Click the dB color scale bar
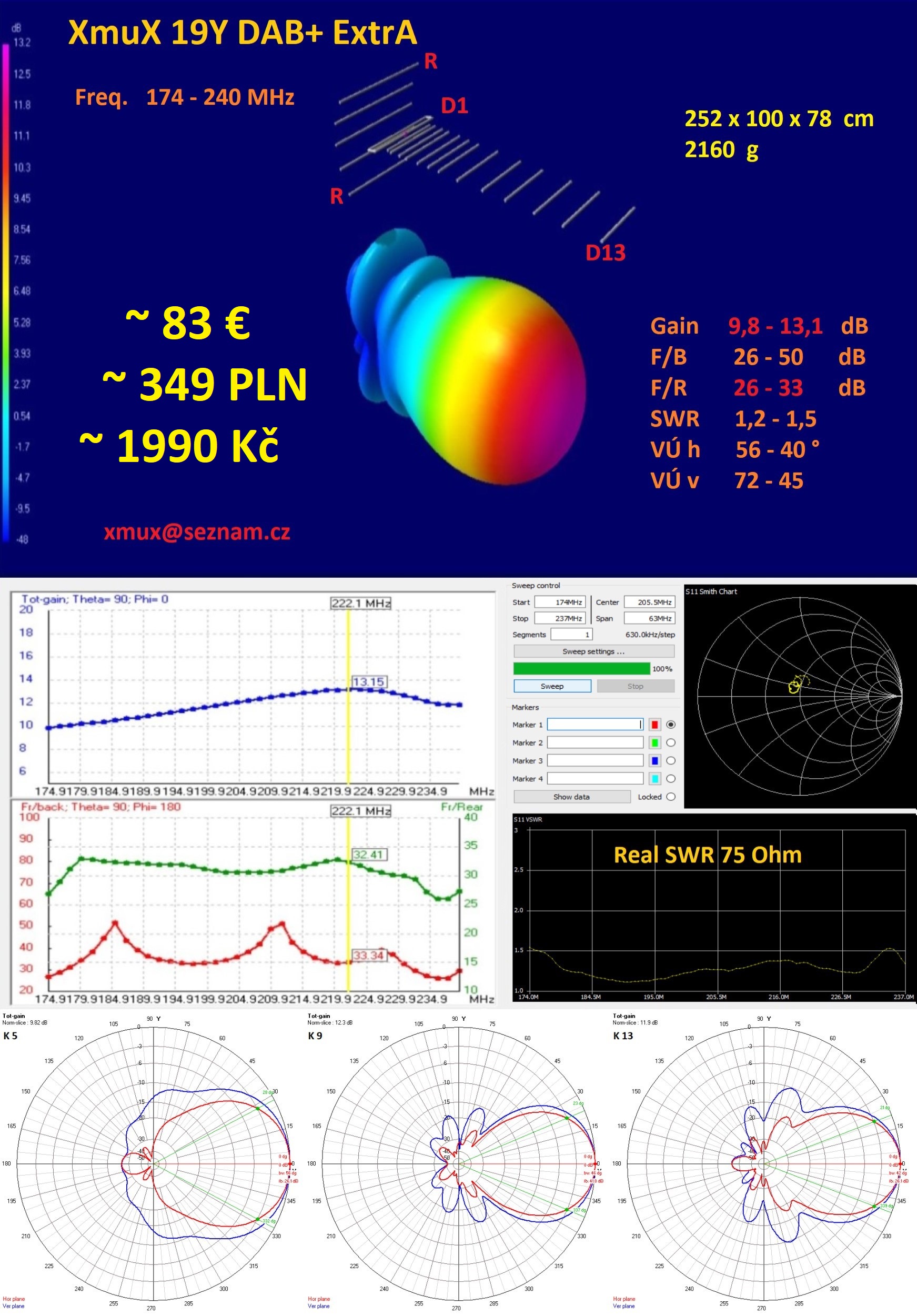917x1316 pixels. [x=6, y=293]
